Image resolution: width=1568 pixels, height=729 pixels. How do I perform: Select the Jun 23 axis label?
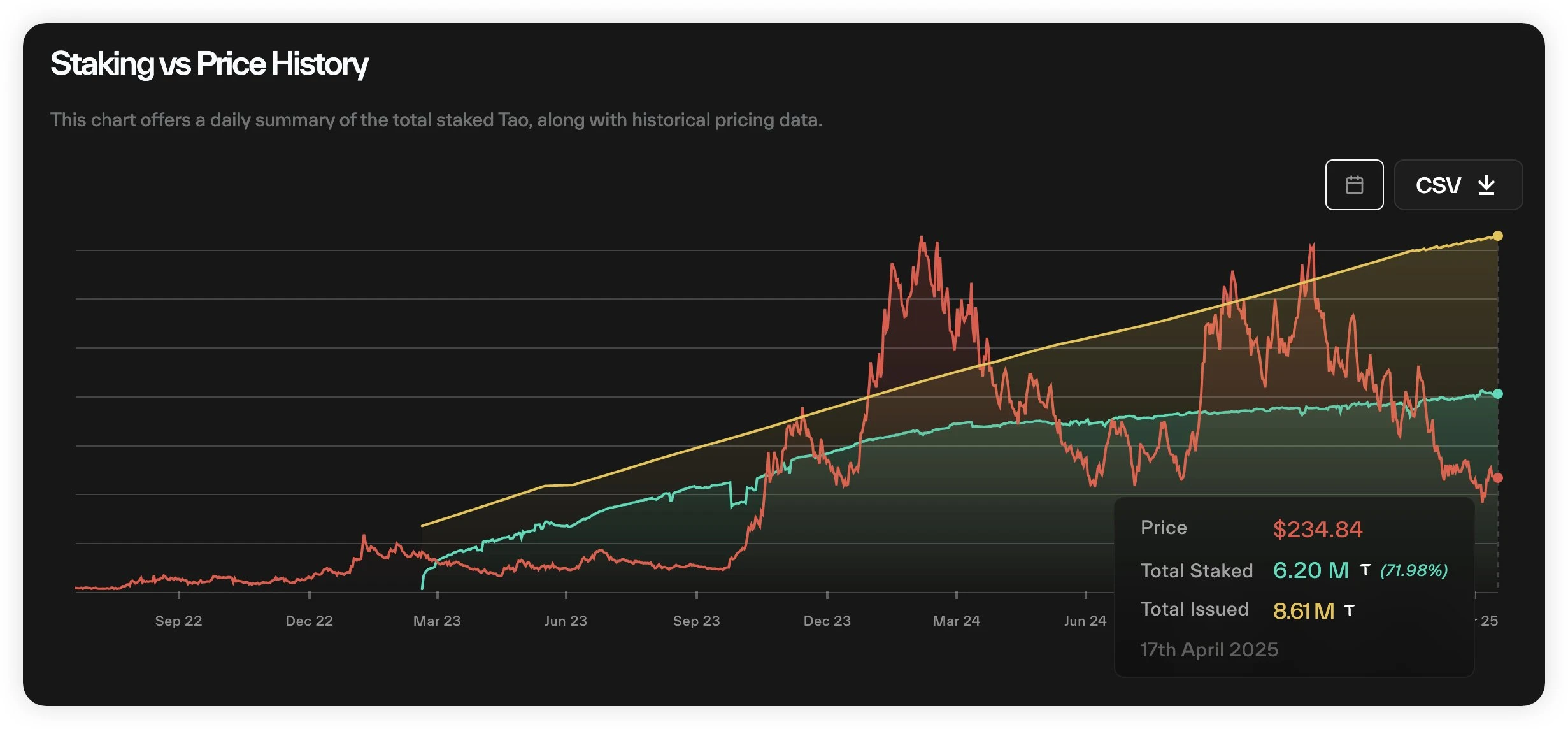[566, 621]
